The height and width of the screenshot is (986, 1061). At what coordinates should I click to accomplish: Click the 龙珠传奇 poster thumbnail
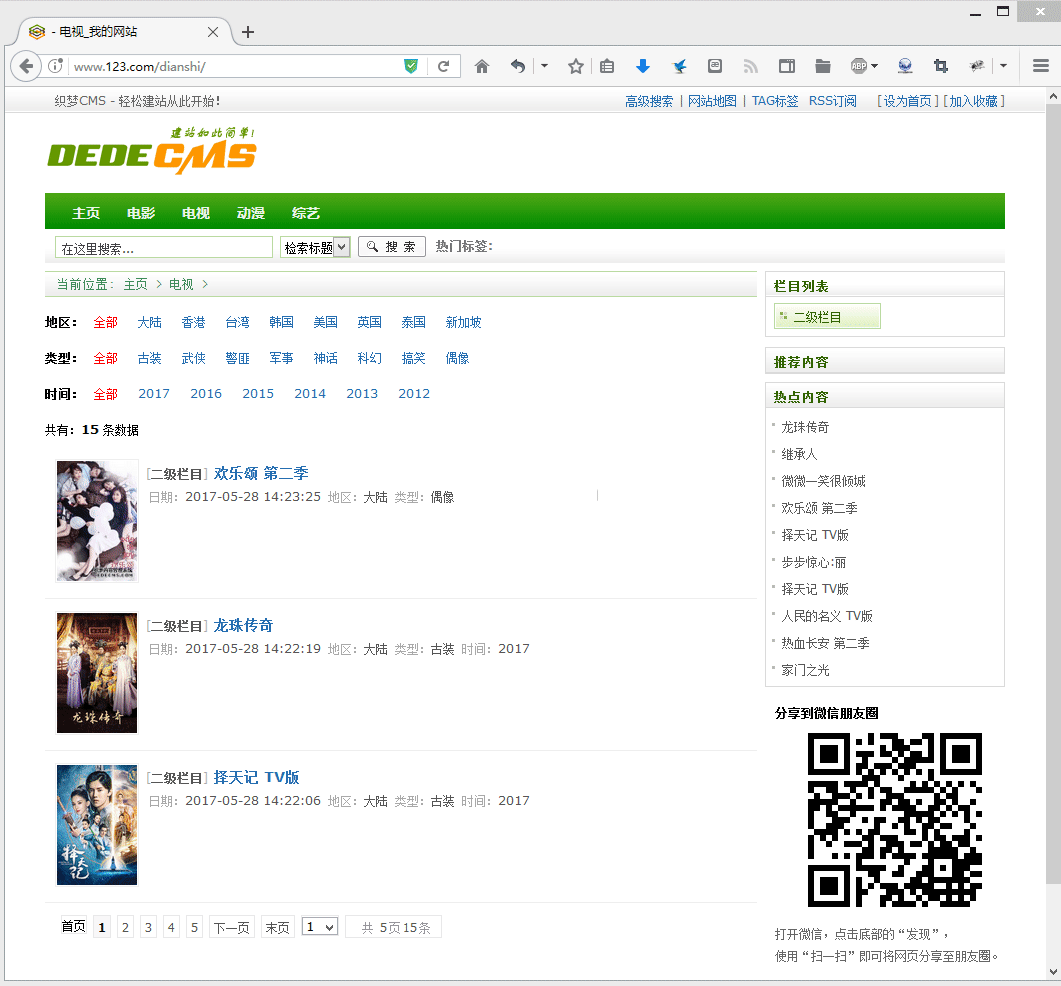tap(97, 673)
